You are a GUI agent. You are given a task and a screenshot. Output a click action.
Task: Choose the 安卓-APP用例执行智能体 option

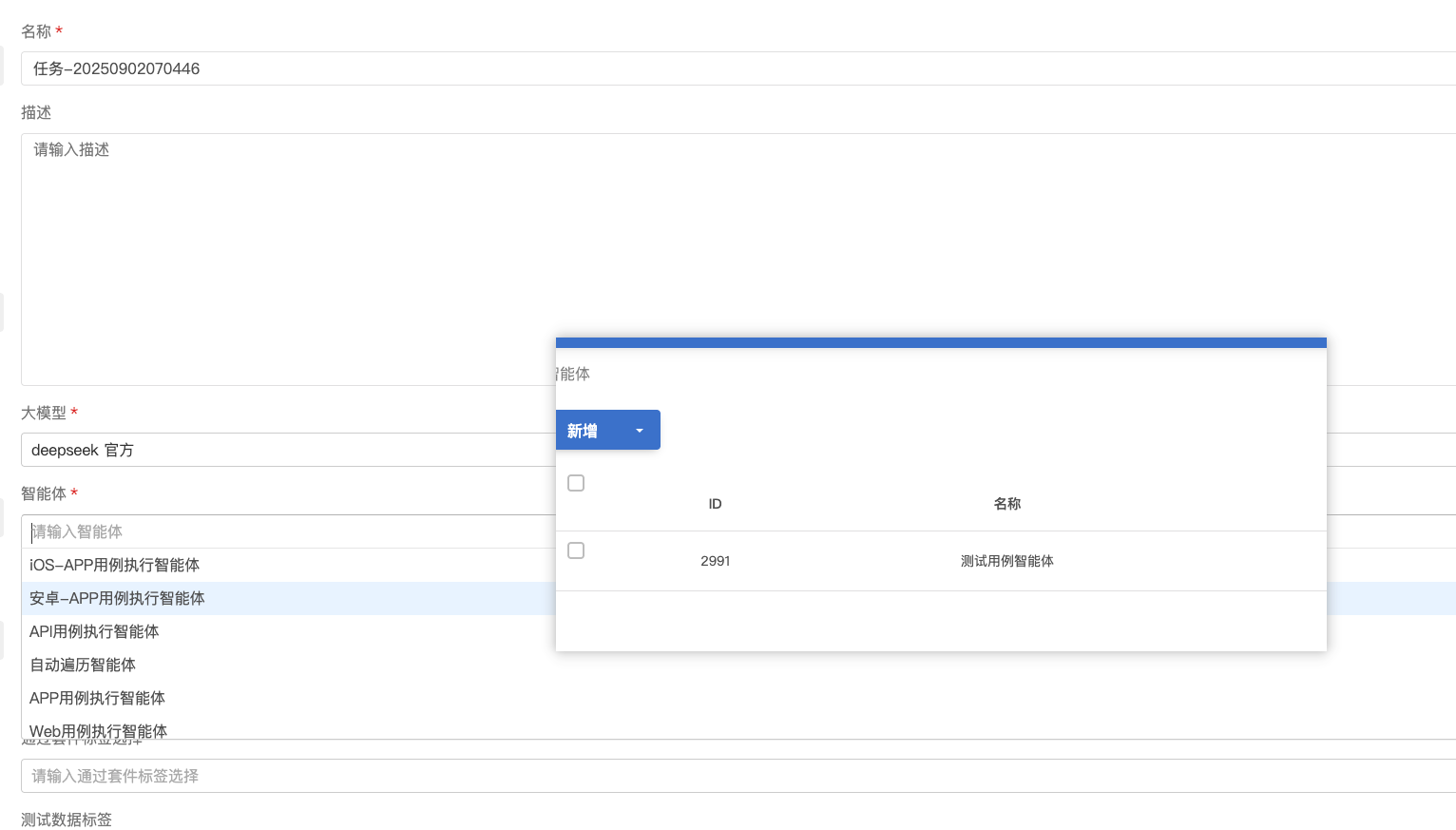pyautogui.click(x=288, y=598)
